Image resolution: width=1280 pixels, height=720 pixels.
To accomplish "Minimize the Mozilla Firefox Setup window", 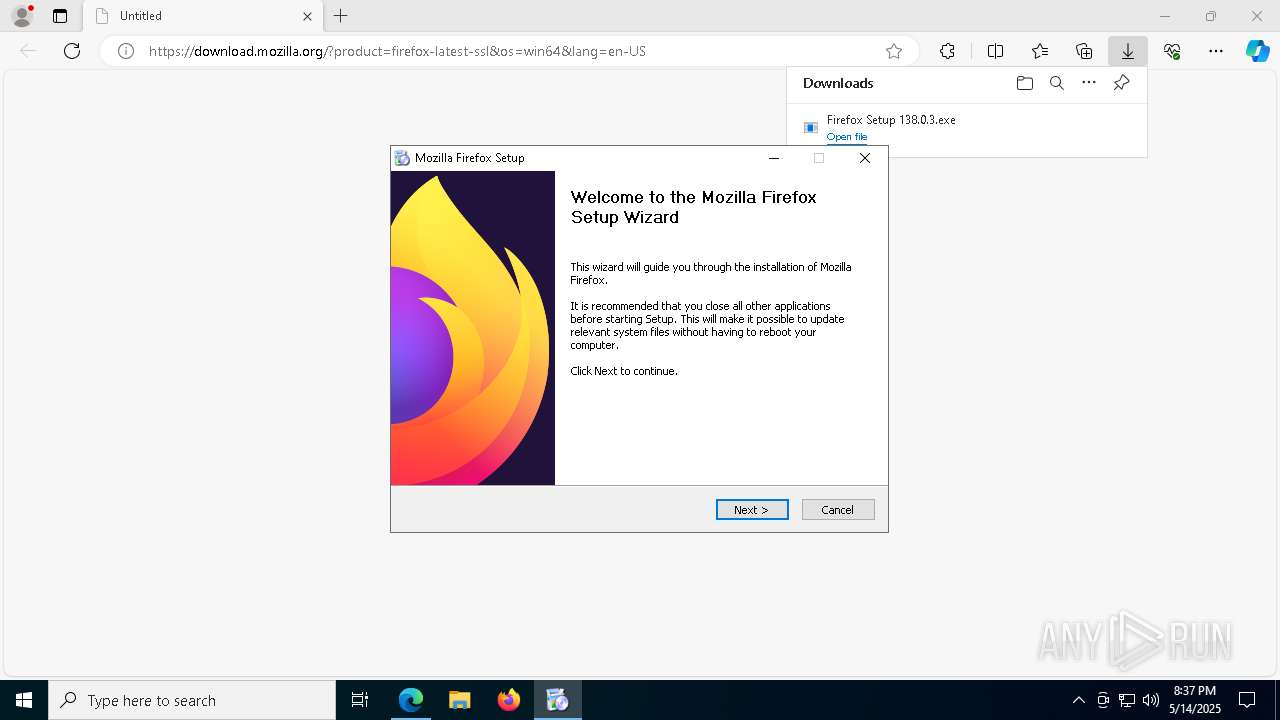I will pyautogui.click(x=773, y=158).
